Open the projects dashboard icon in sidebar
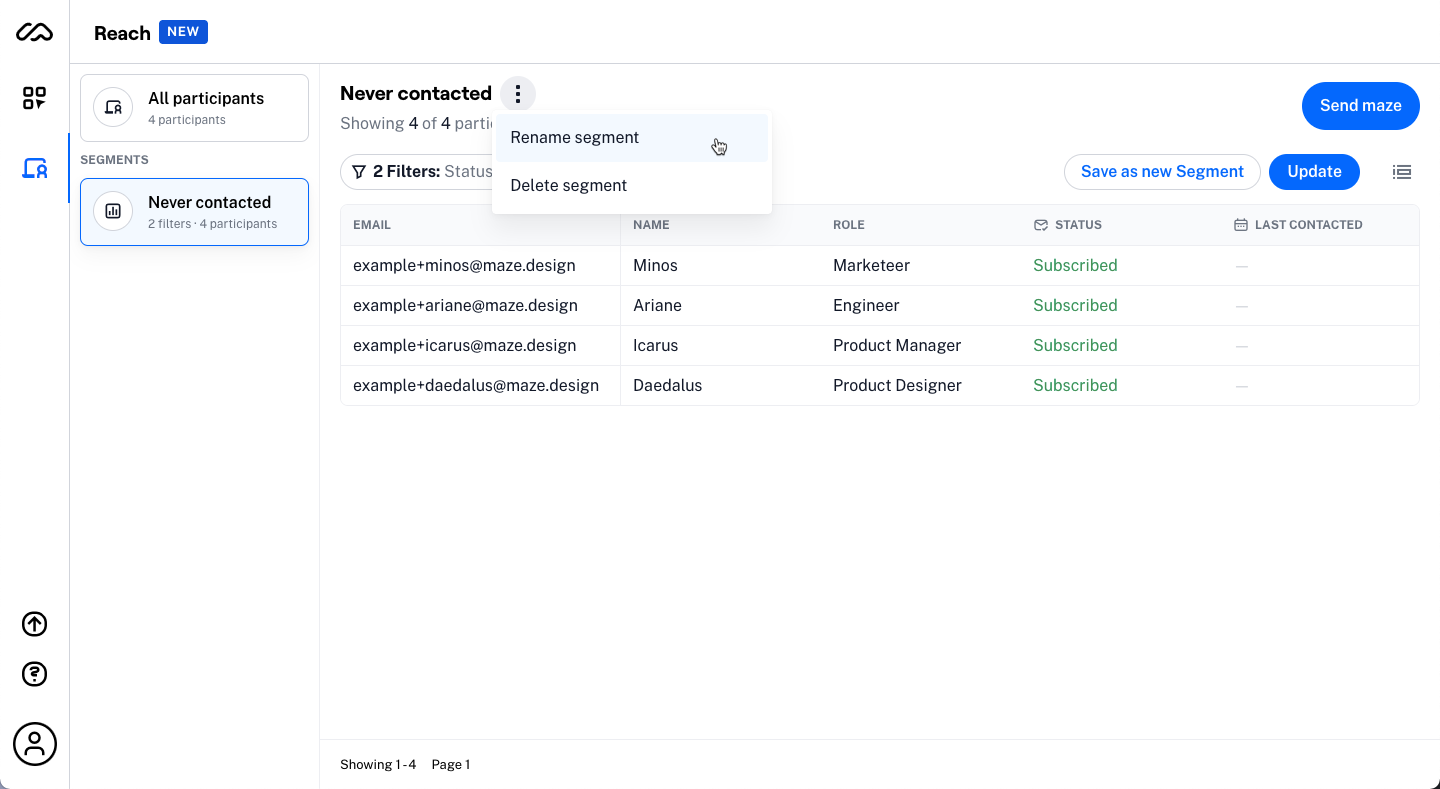 click(34, 98)
